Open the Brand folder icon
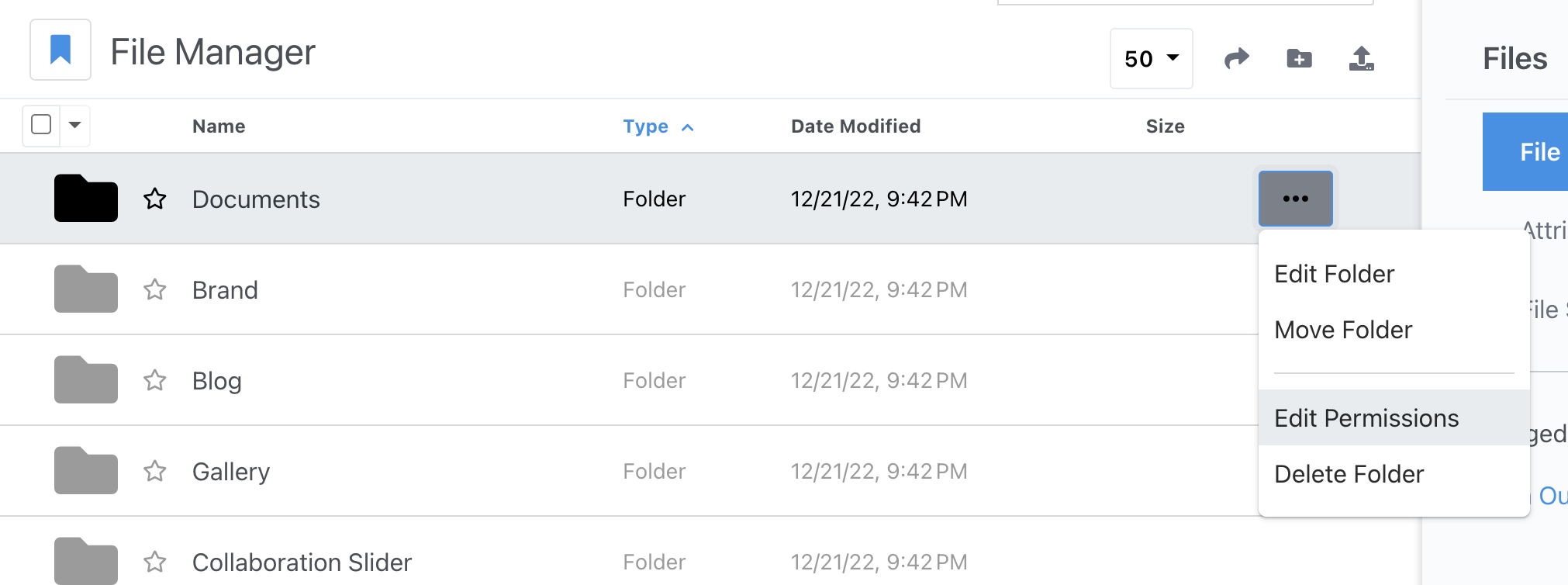The image size is (1568, 585). point(86,289)
